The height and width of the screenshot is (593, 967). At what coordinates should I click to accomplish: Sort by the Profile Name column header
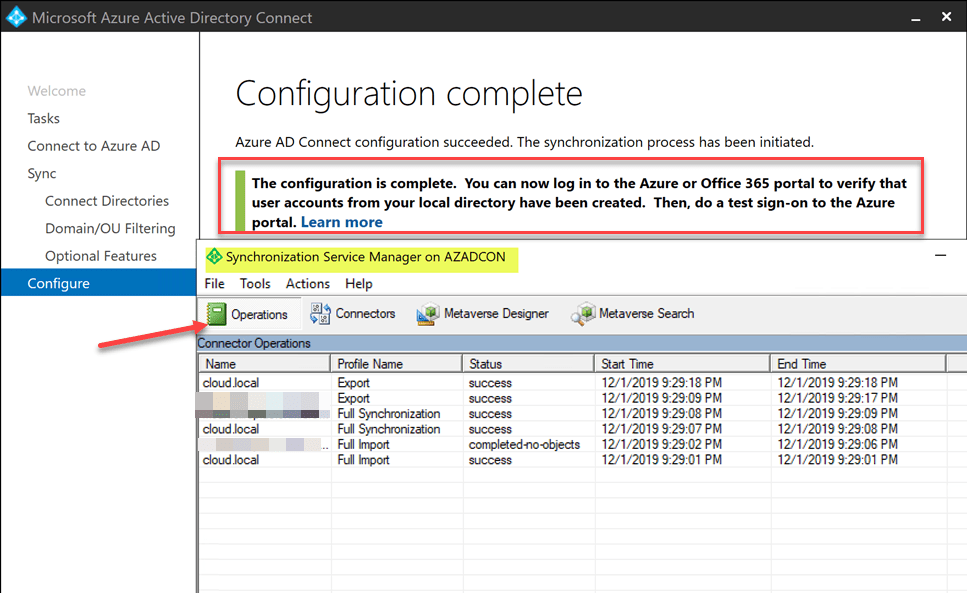point(397,364)
